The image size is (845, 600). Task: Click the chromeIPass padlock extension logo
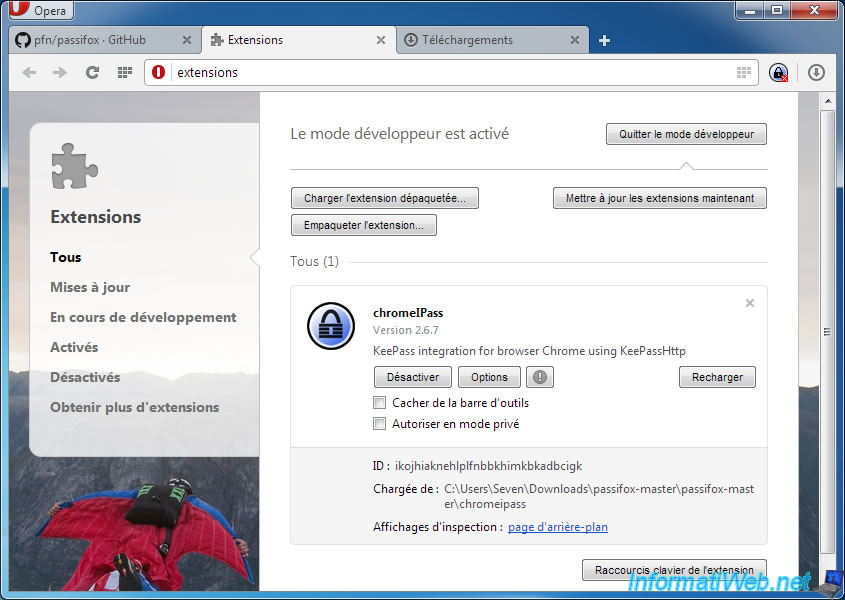pyautogui.click(x=331, y=326)
